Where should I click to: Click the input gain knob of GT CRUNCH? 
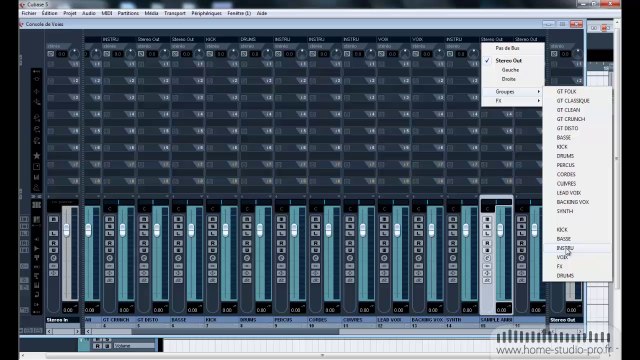pyautogui.click(x=130, y=54)
